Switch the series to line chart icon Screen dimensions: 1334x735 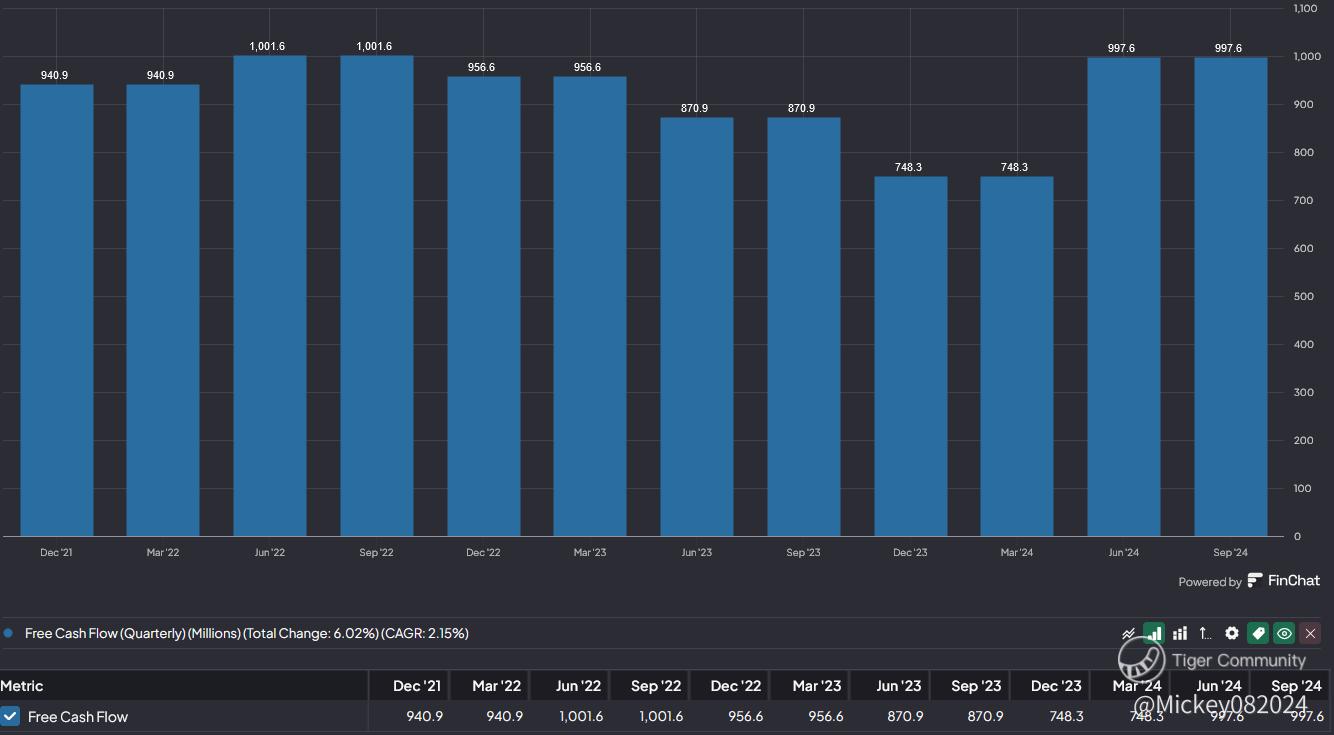(1129, 633)
